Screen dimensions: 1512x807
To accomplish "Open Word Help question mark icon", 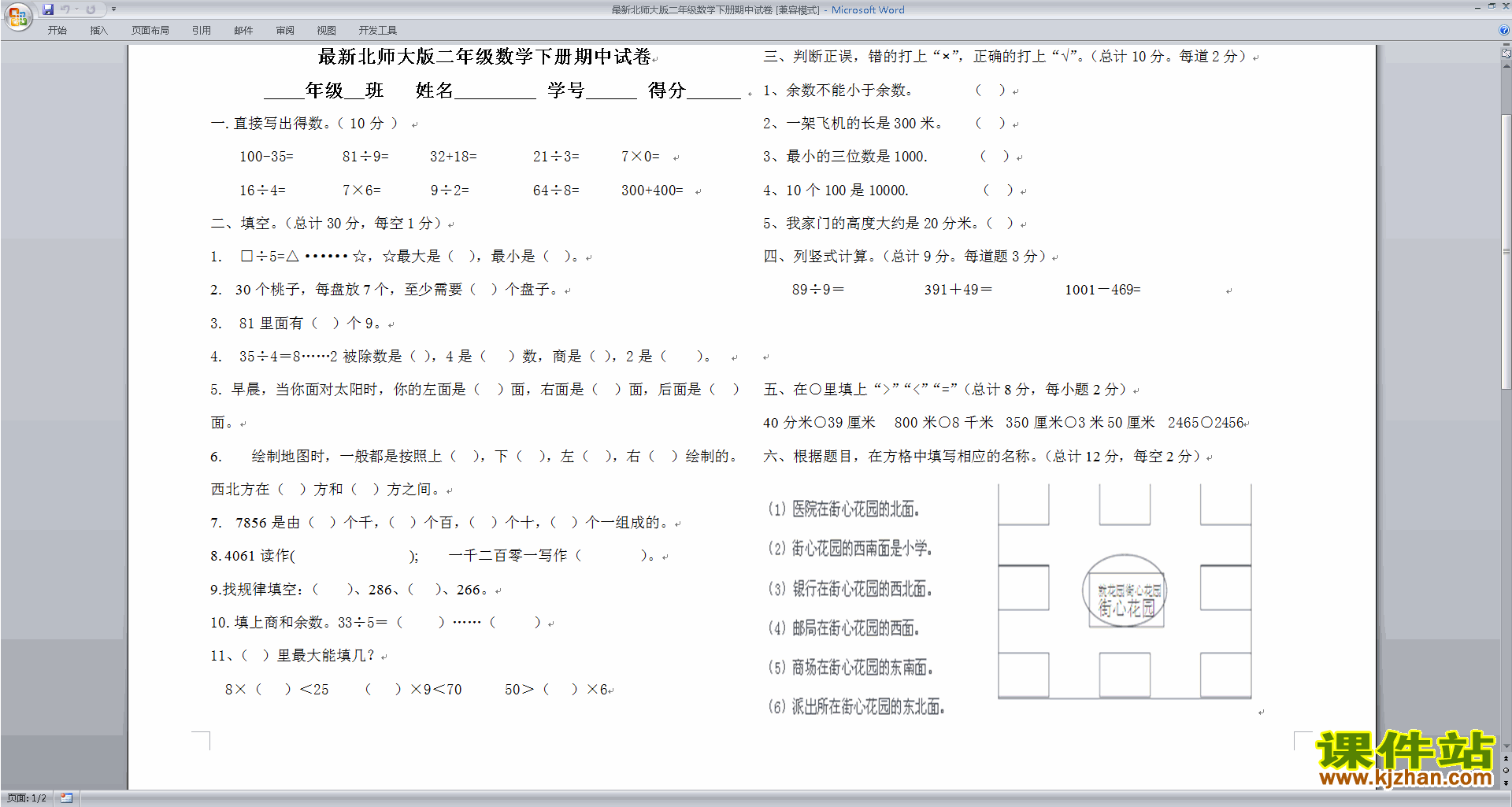I will coord(1504,30).
